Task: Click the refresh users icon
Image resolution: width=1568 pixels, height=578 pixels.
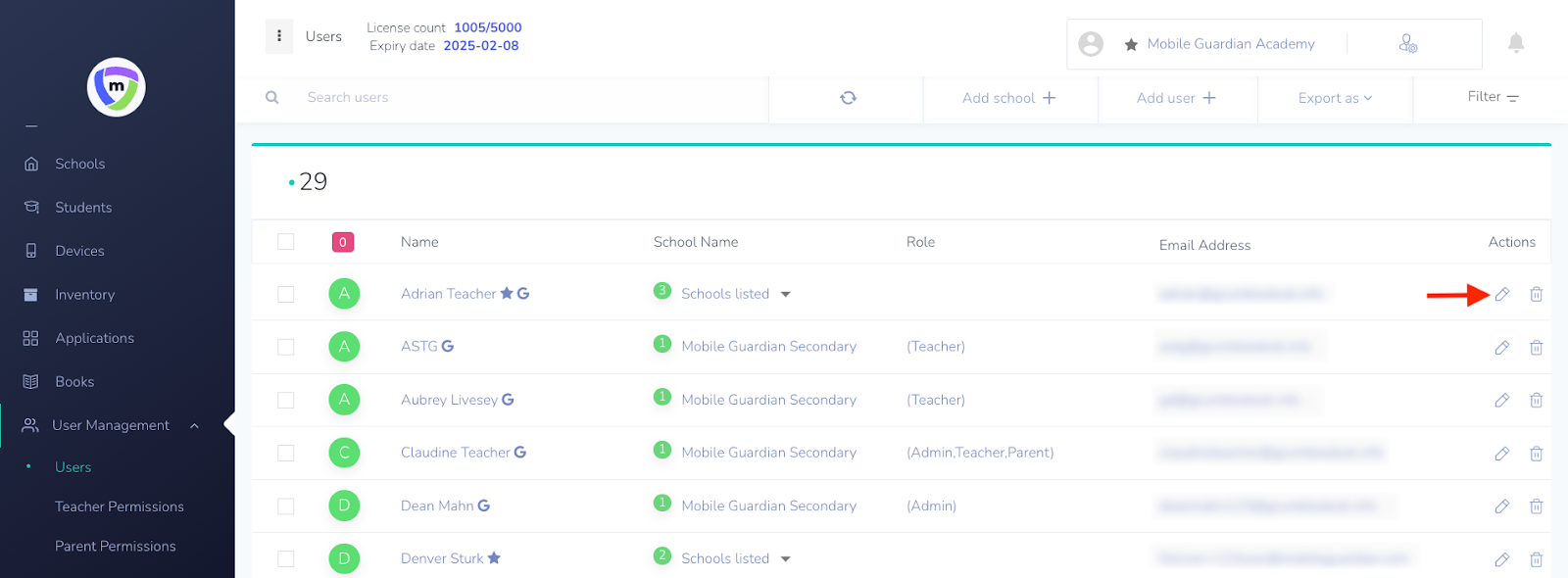Action: click(848, 98)
